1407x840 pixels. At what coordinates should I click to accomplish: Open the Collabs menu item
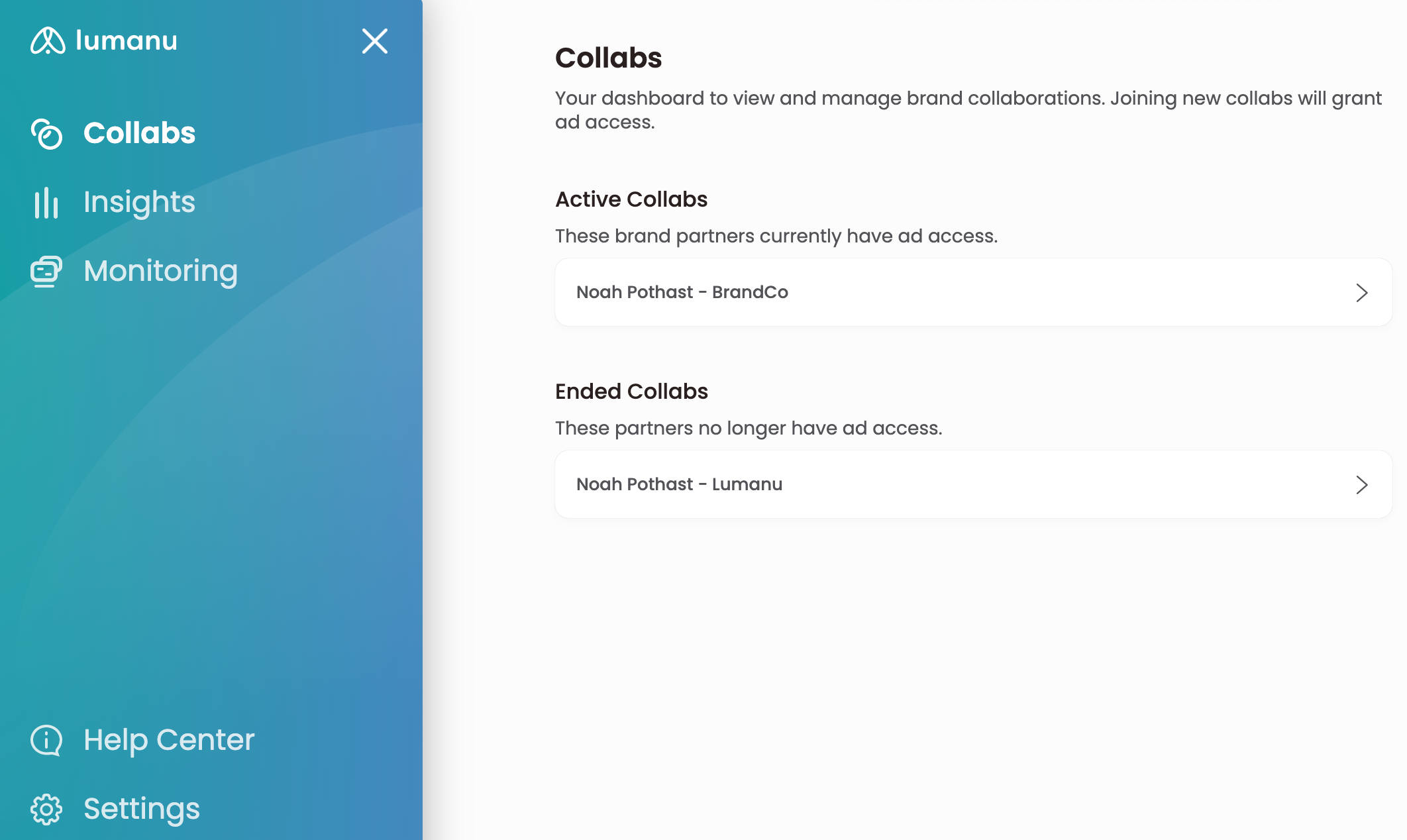139,133
